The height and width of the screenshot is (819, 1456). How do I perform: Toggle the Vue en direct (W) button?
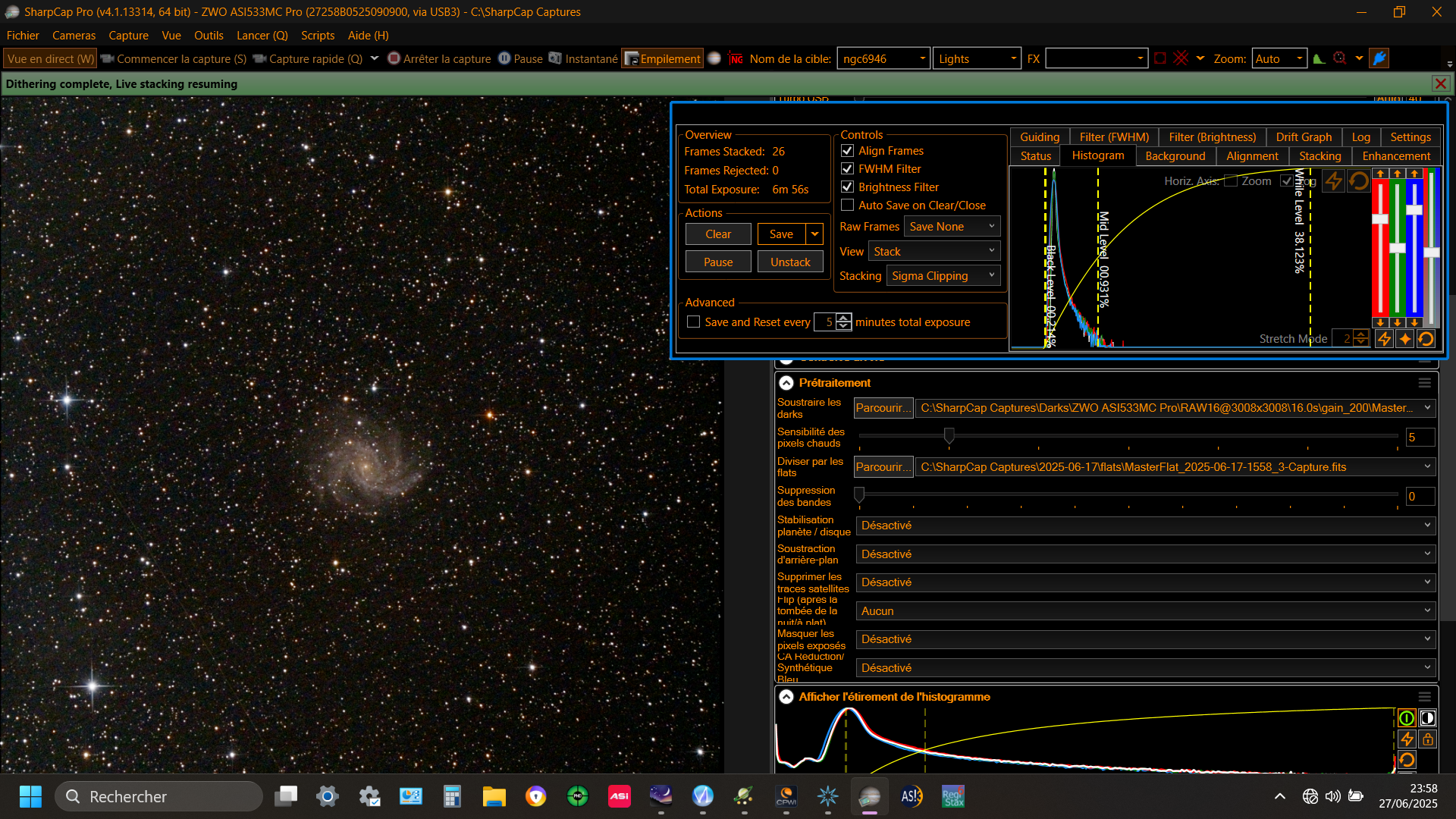(x=51, y=58)
